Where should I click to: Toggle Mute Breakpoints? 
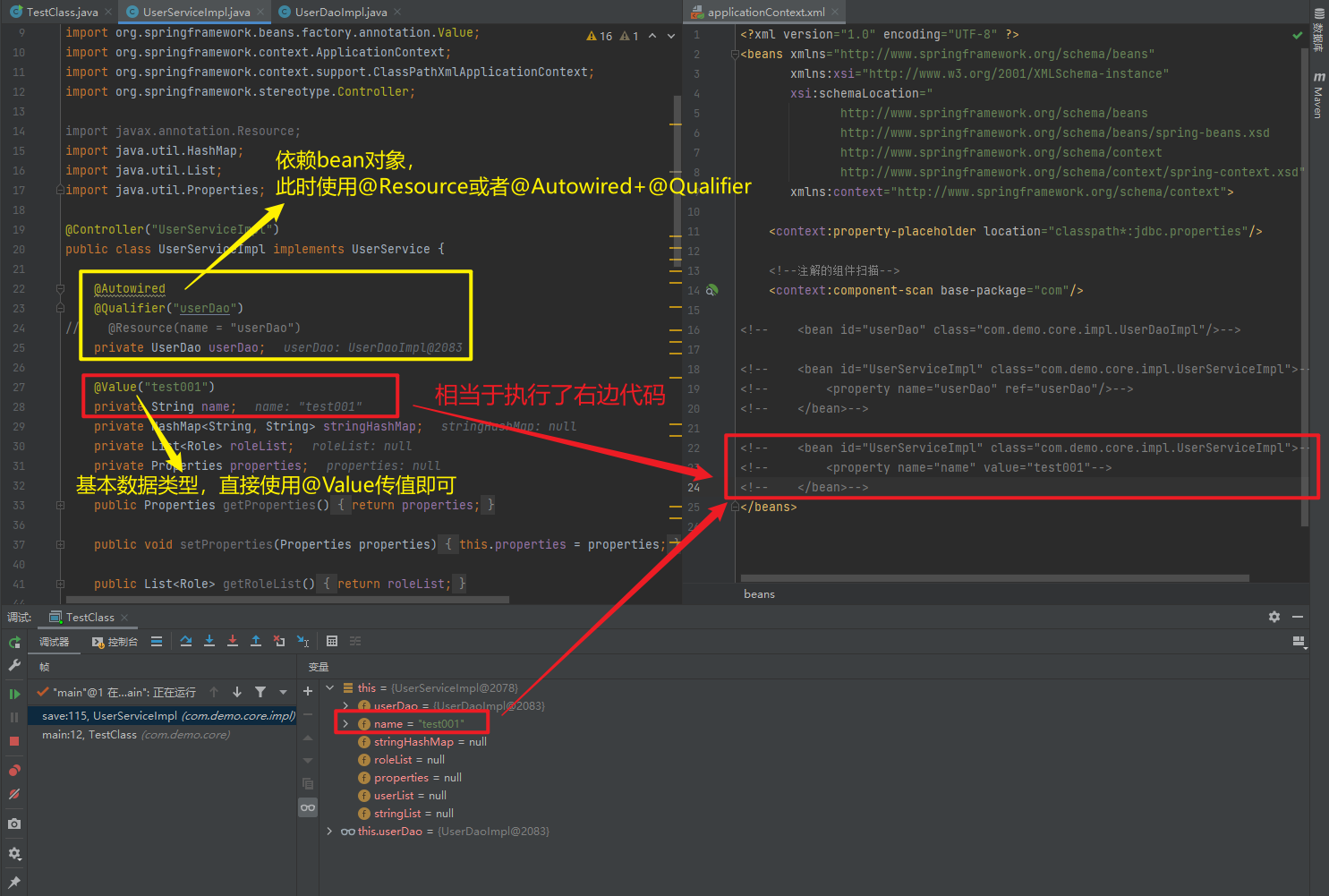pos(14,794)
